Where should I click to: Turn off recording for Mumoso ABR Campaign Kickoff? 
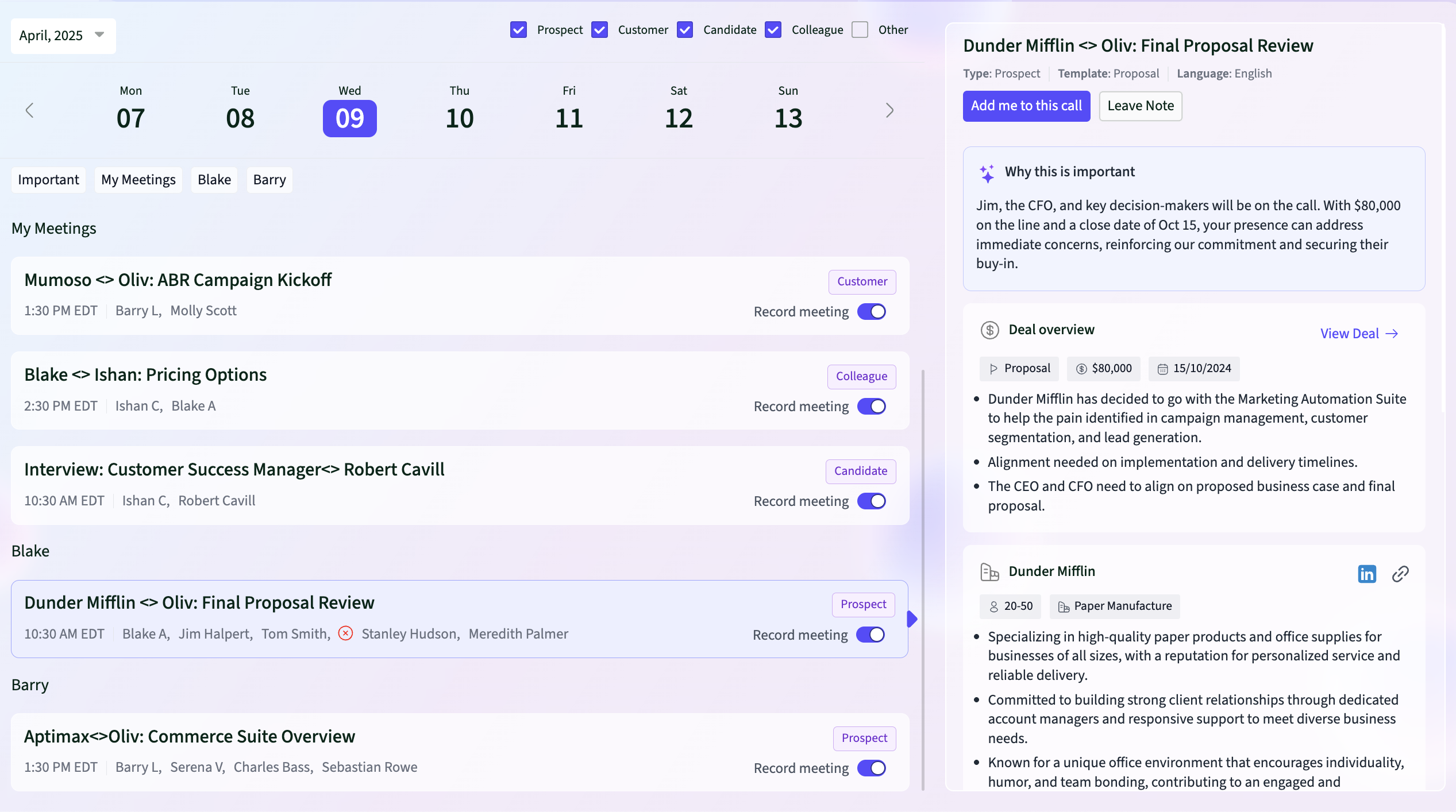point(872,312)
